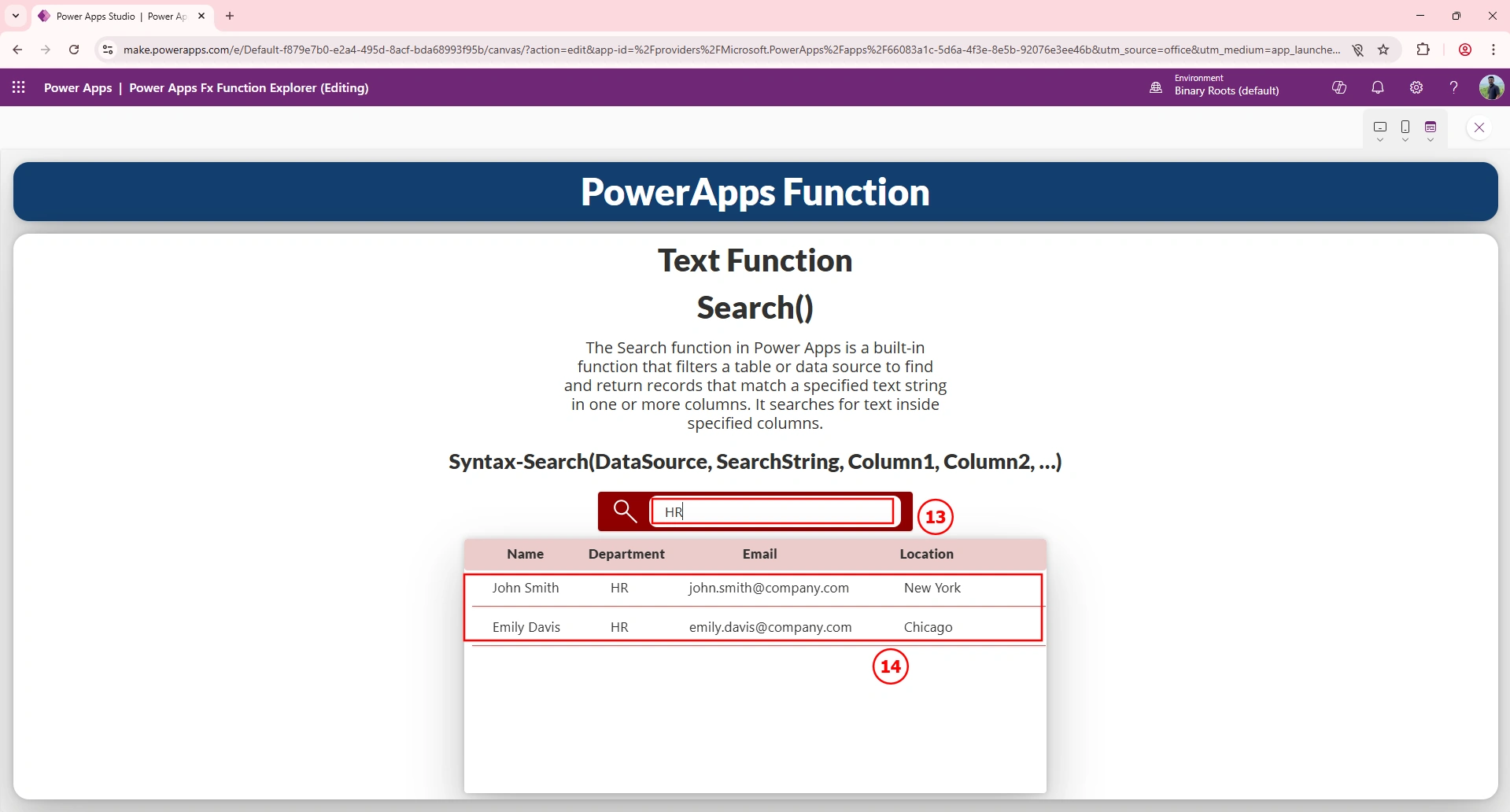Click the search text box containing HR
Screen dimensions: 1510x812
[773, 511]
